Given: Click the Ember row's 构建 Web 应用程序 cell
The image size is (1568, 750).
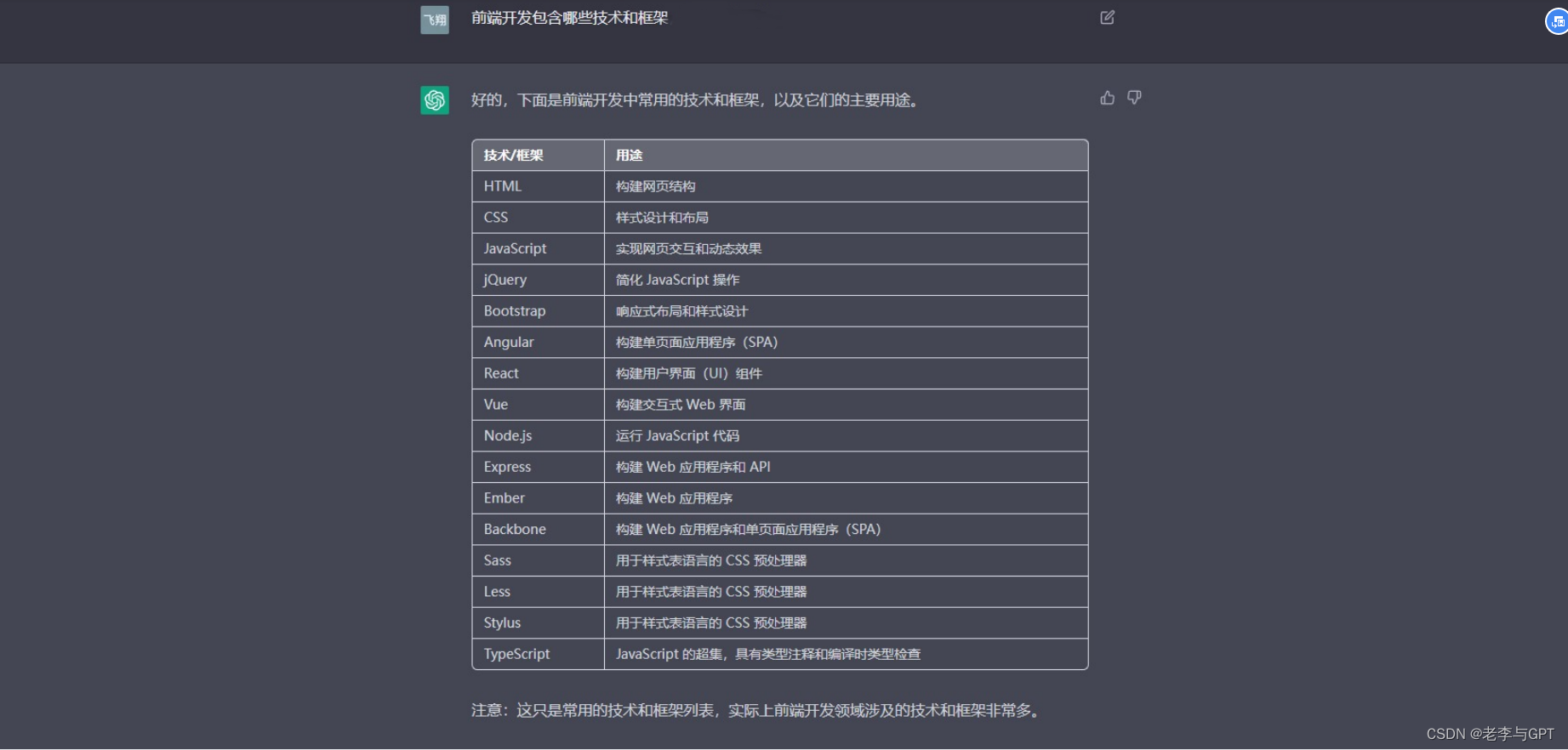Looking at the screenshot, I should (x=847, y=498).
